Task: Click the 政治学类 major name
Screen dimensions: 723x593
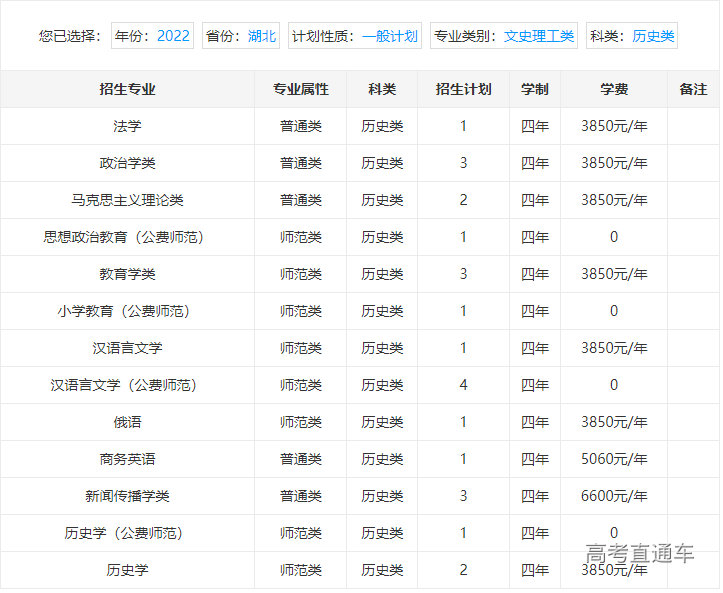Action: [x=127, y=163]
